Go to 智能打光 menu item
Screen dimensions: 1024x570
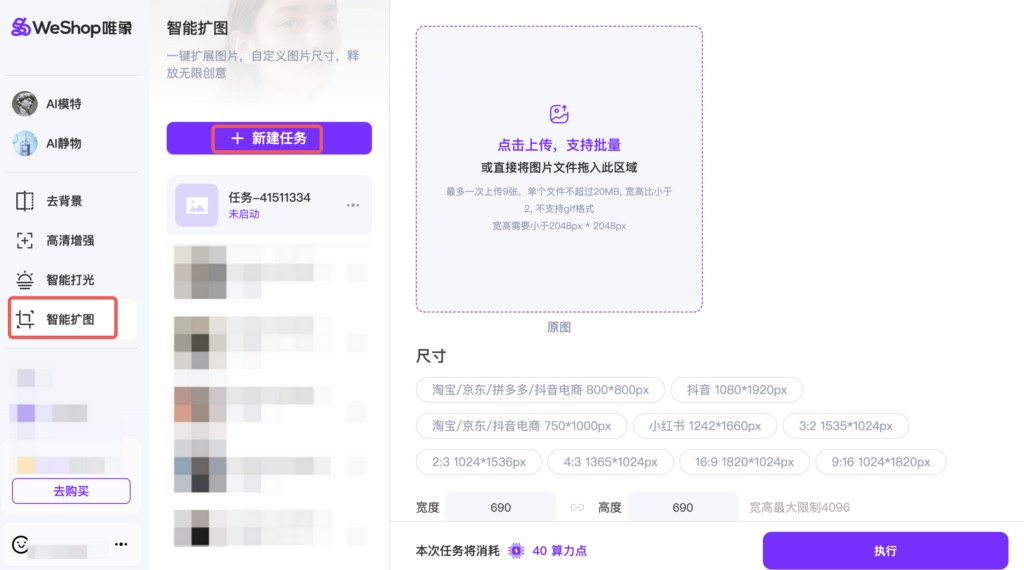click(72, 279)
